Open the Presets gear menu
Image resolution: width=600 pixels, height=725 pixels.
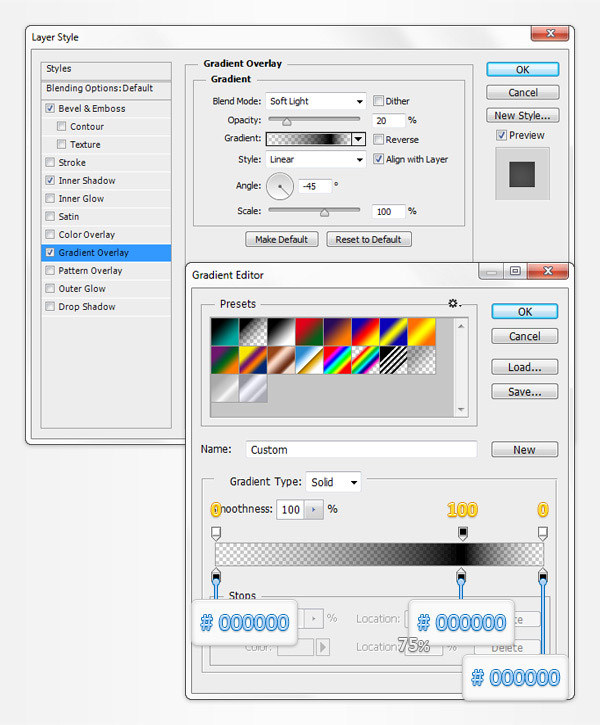tap(453, 303)
